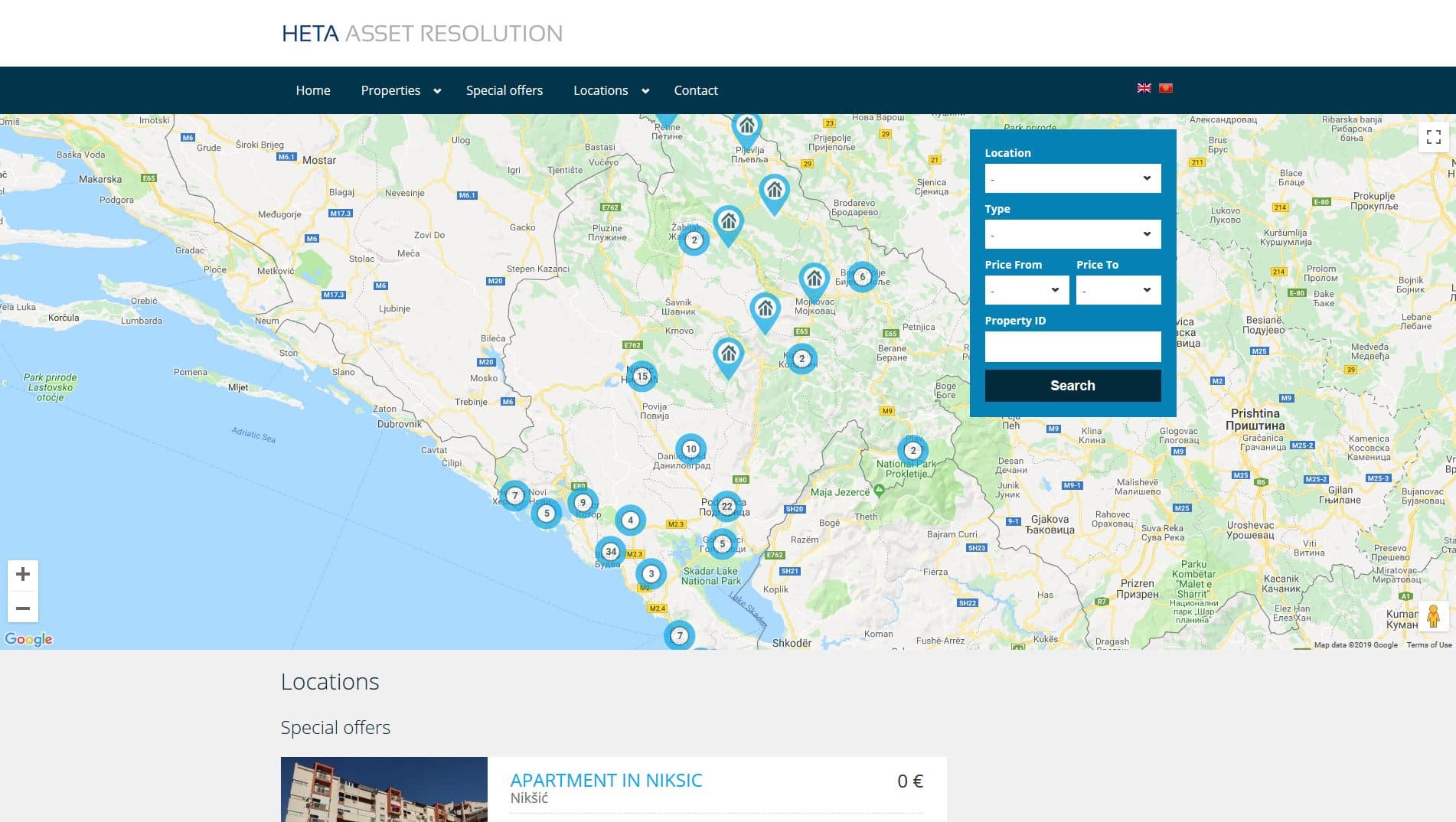The image size is (1456, 822).
Task: Open the Price From dropdown
Action: click(1027, 290)
